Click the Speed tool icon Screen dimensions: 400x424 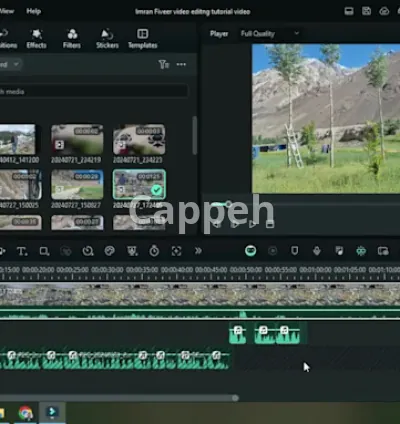pyautogui.click(x=88, y=251)
